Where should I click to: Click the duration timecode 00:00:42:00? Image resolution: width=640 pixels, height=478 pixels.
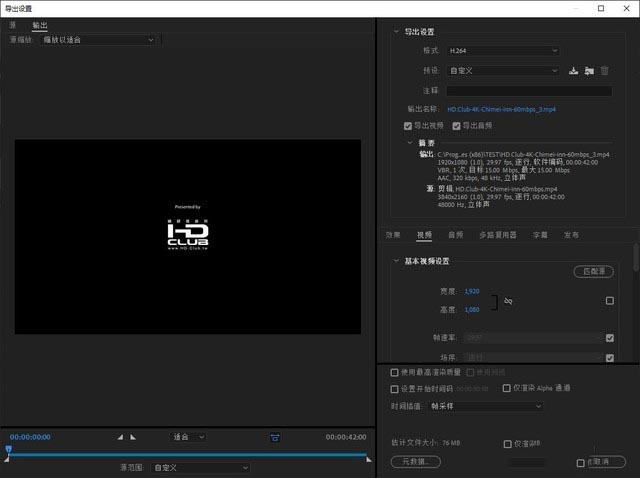(346, 437)
